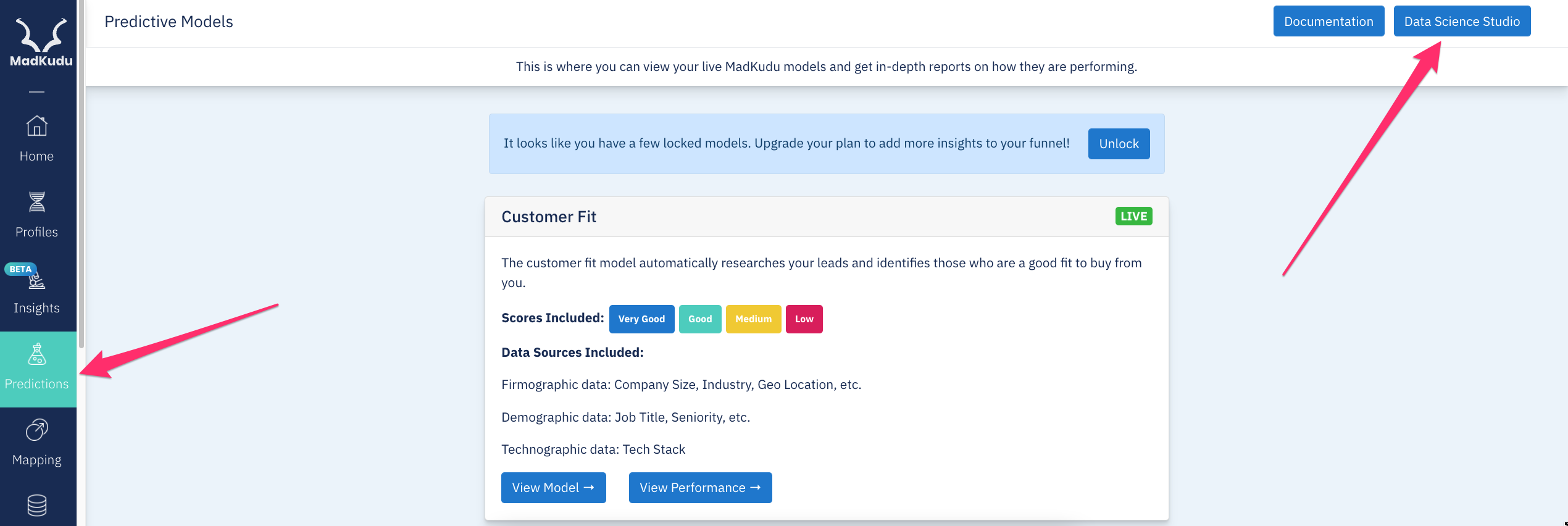1568x526 pixels.
Task: Go to Predictions label in sidebar
Action: 36,384
